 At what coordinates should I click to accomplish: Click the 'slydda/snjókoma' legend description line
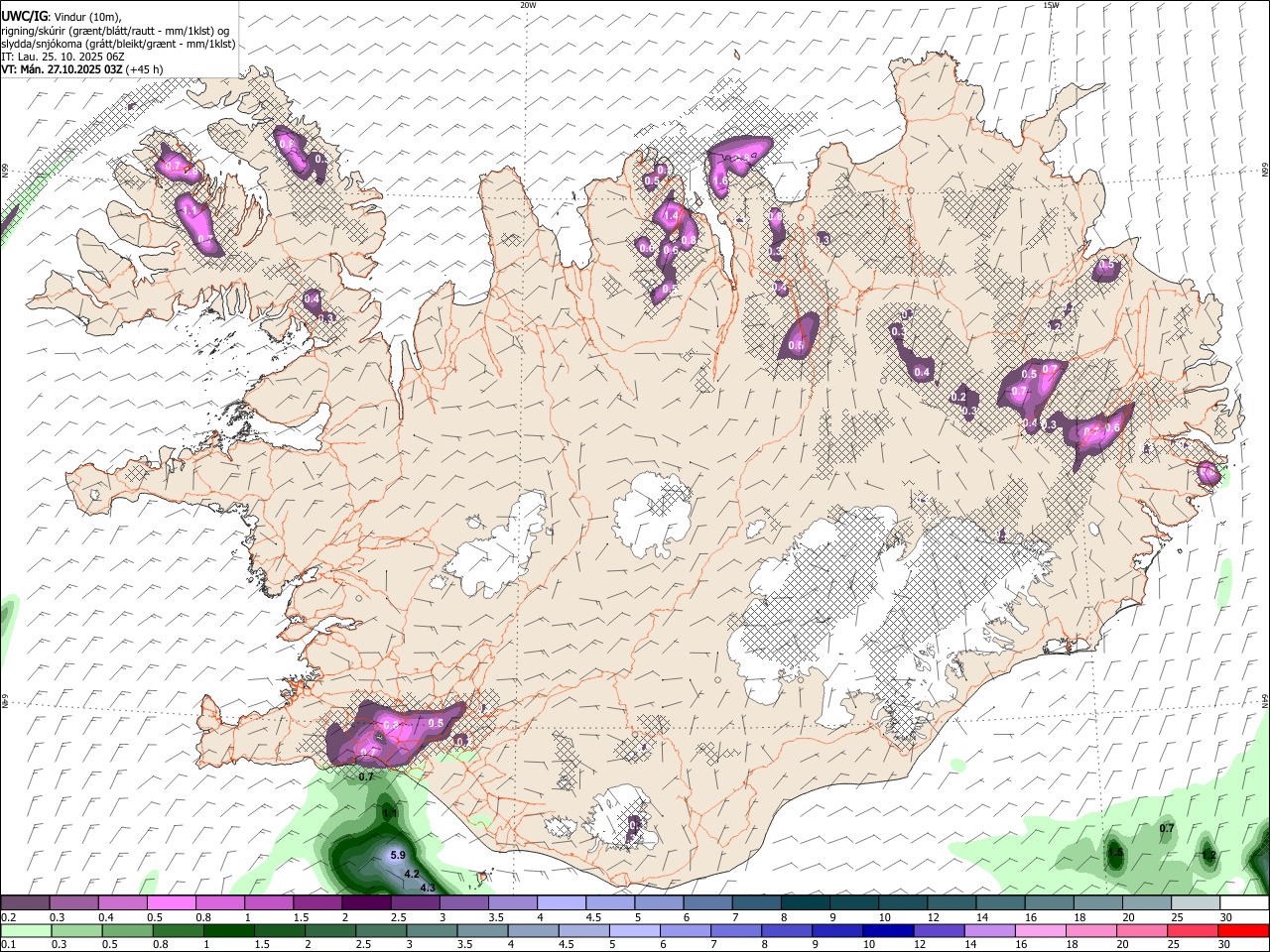pyautogui.click(x=118, y=43)
